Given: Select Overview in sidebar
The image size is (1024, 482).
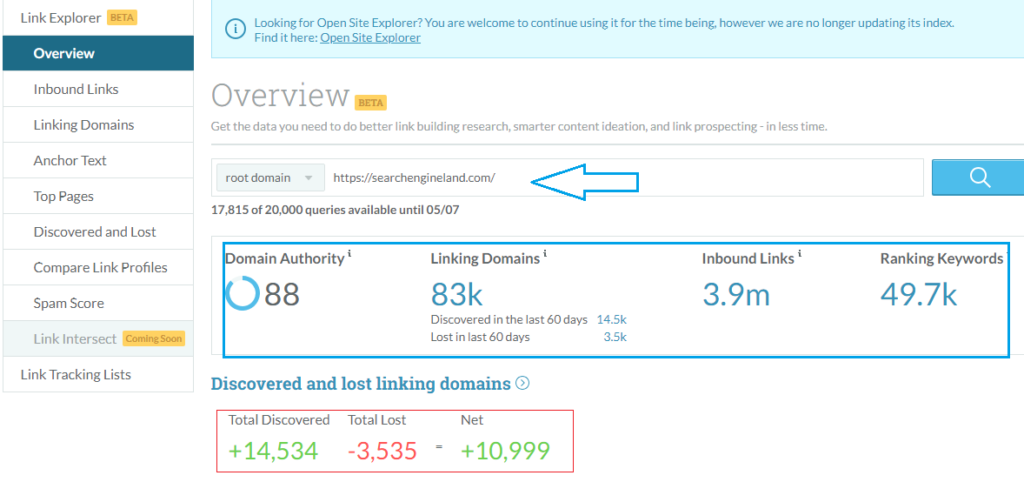Looking at the screenshot, I should pos(98,54).
